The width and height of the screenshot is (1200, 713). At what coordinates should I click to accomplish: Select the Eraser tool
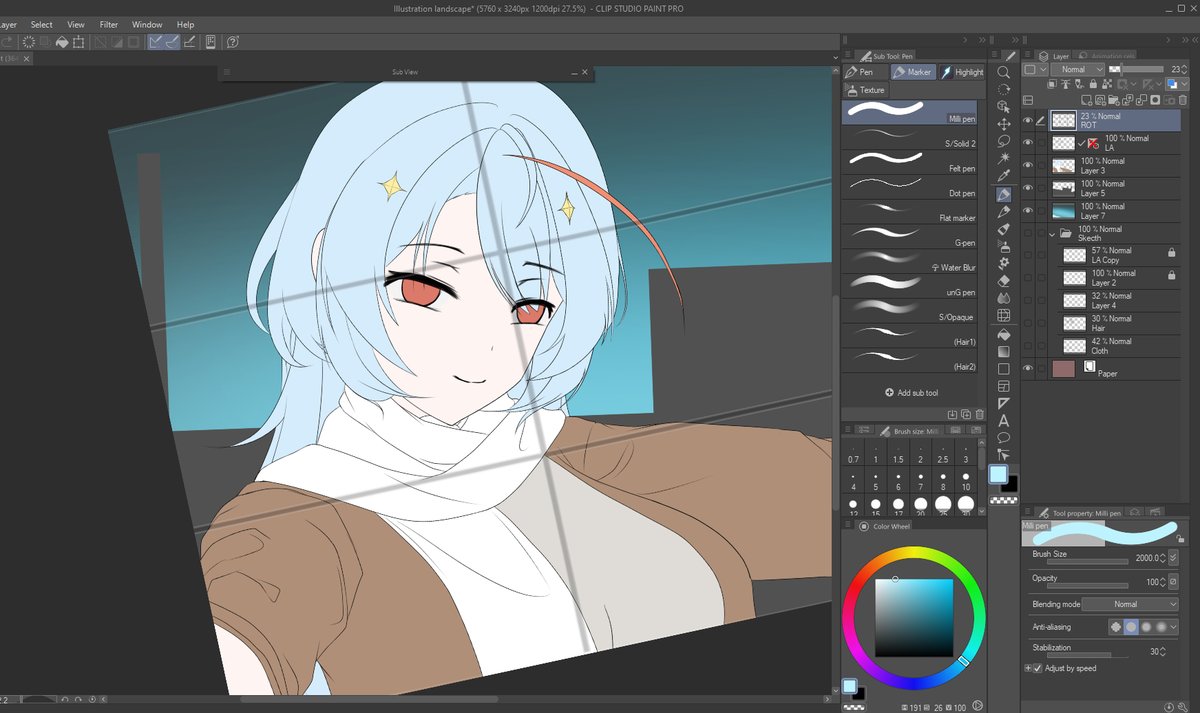click(1003, 283)
